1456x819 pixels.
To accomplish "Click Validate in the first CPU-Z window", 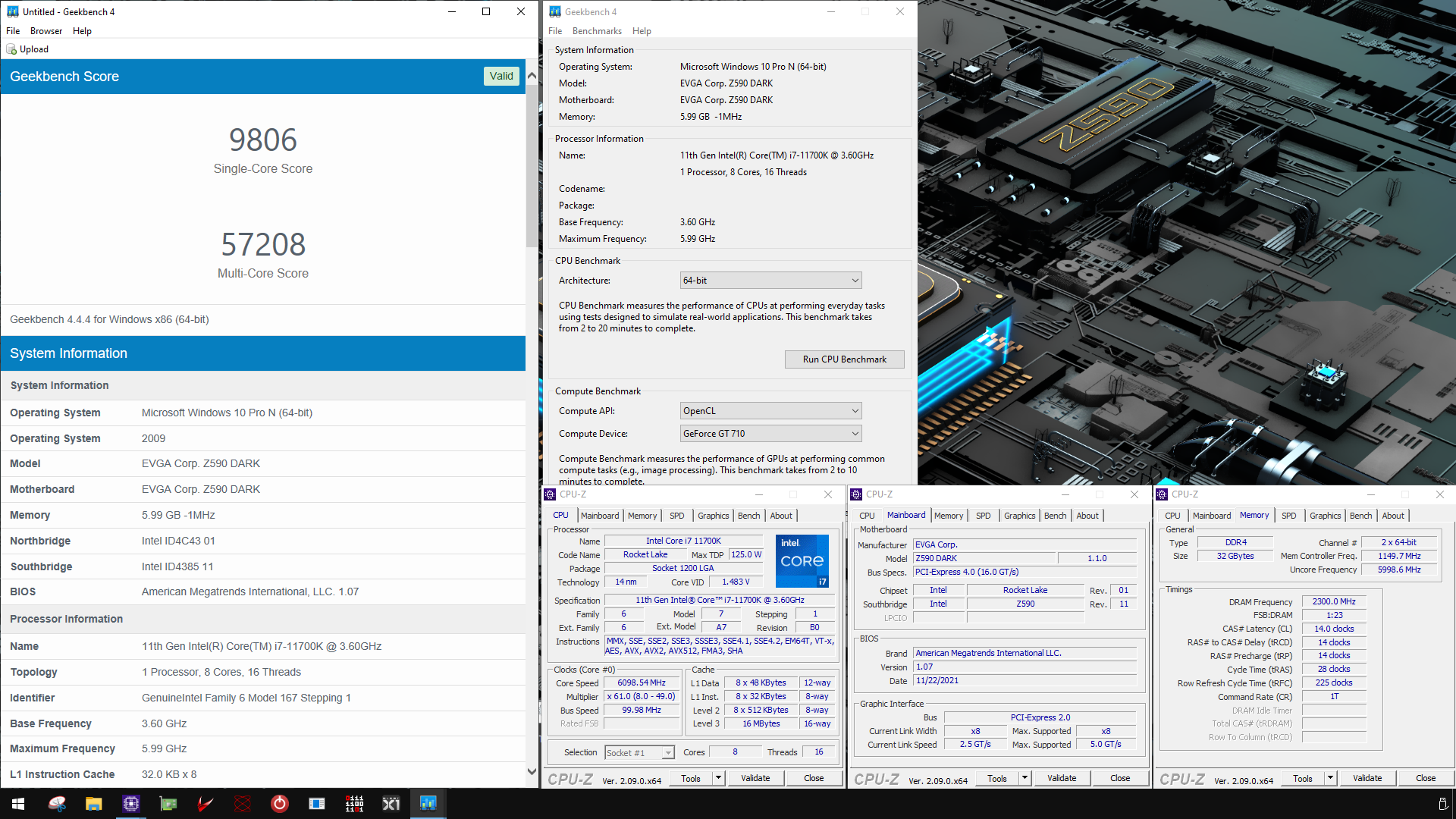I will (755, 778).
